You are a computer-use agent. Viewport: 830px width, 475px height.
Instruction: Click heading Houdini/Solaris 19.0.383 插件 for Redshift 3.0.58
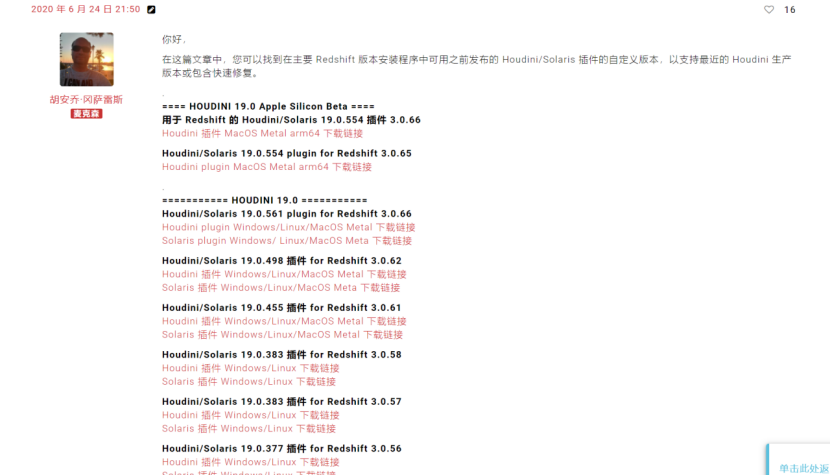click(x=282, y=355)
